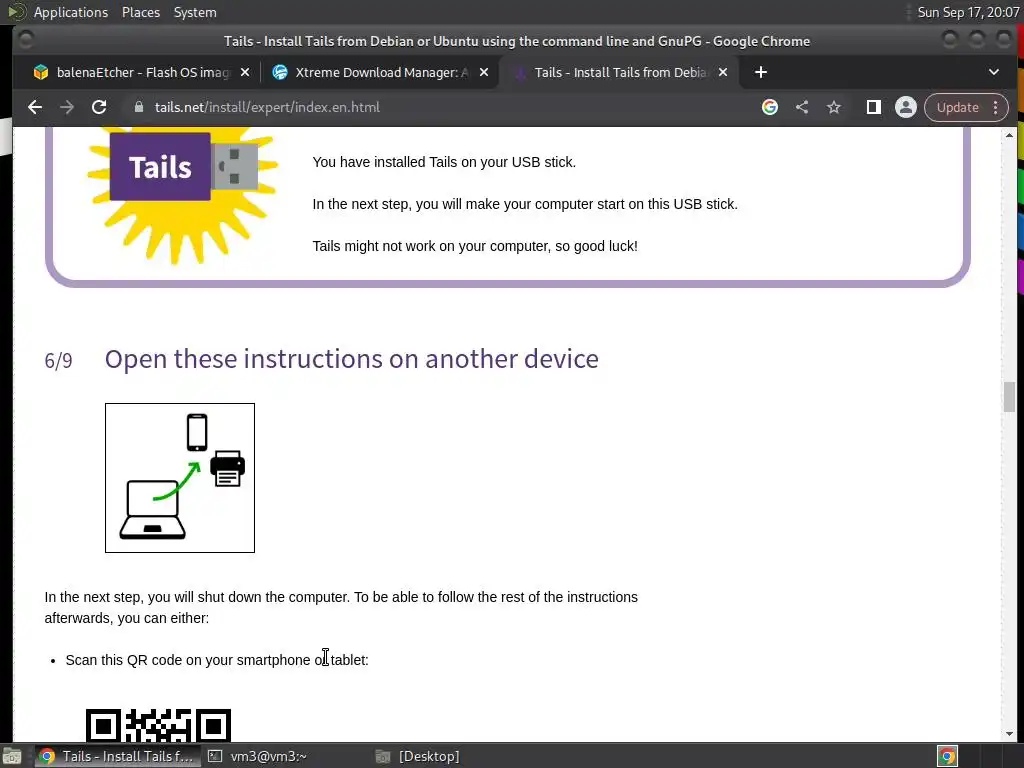Click the site padlock icon
Screen dimensions: 1024x768
[138, 107]
